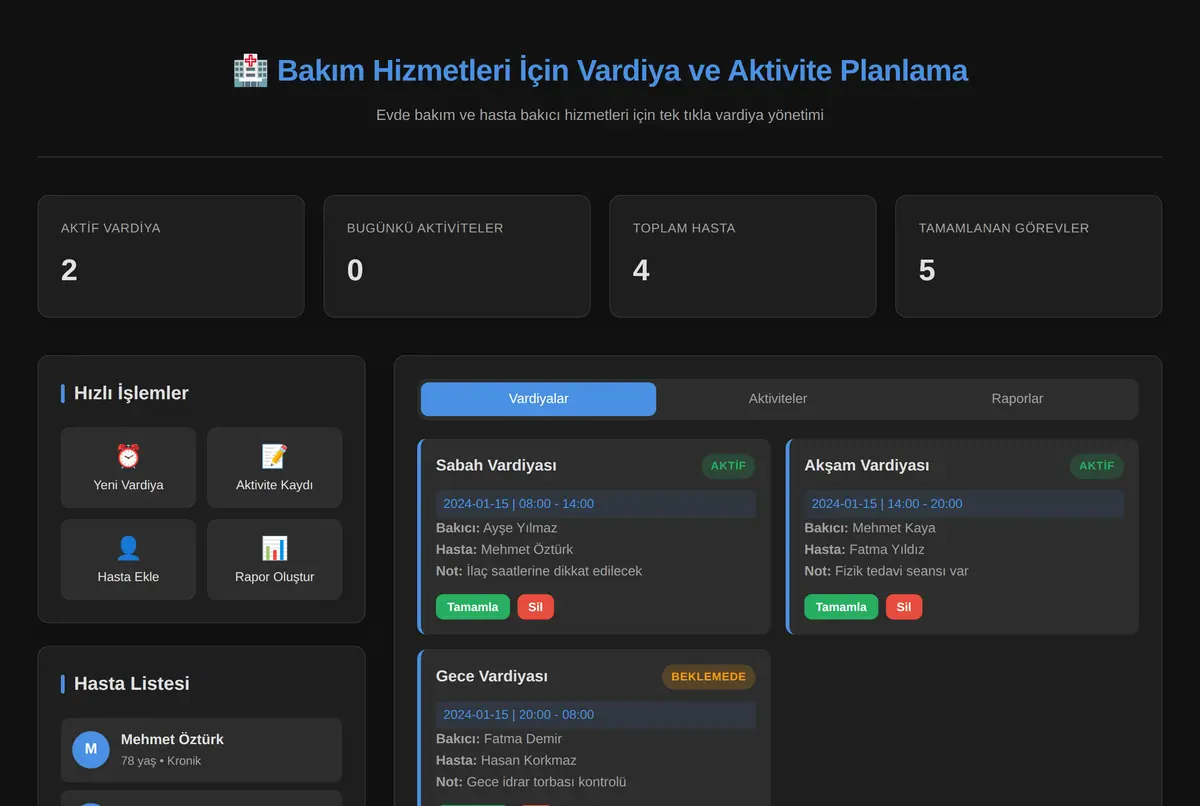1200x806 pixels.
Task: Switch to the Vardiyalar tab
Action: click(538, 399)
